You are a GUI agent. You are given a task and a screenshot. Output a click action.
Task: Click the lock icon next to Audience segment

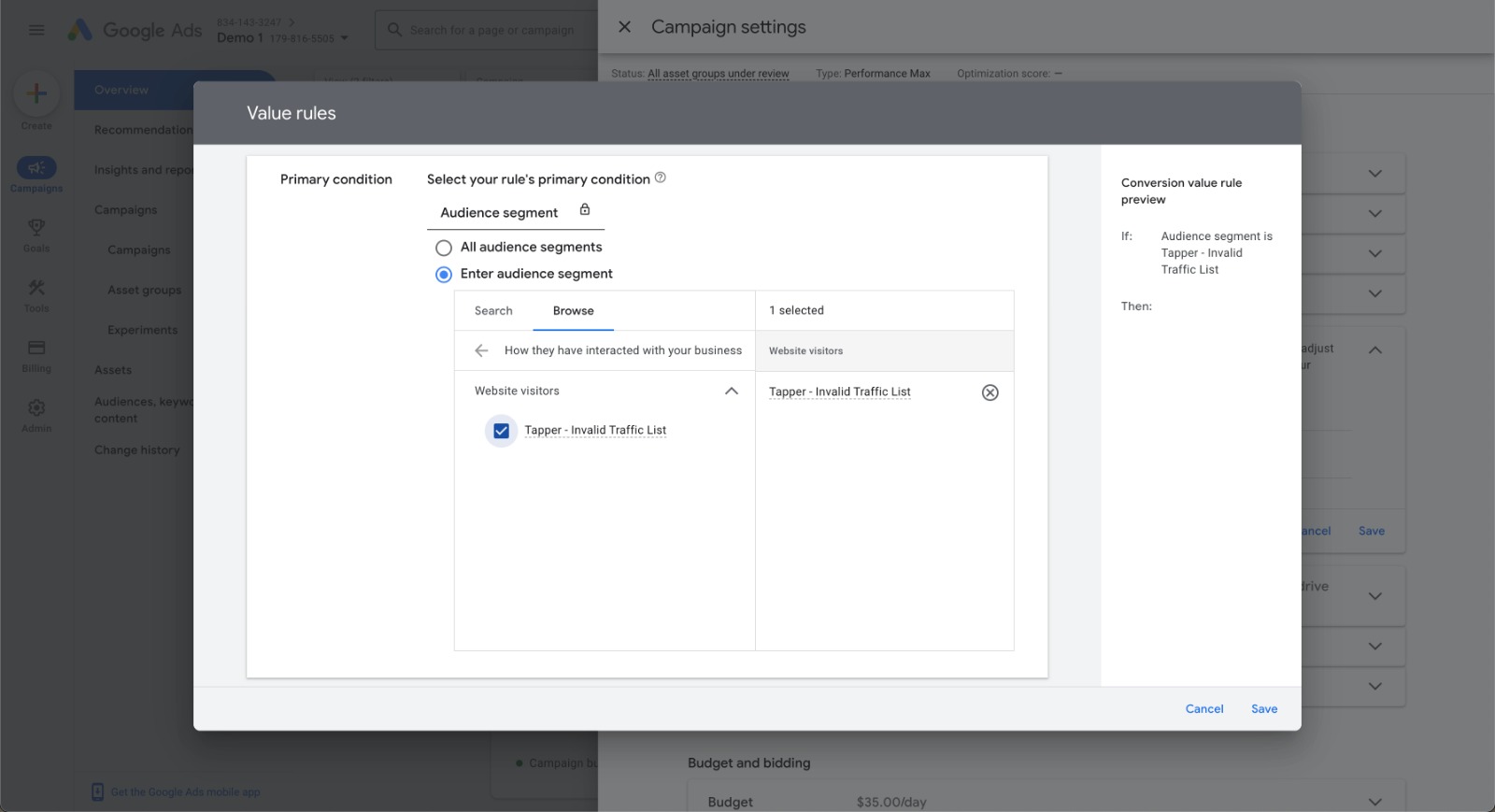[x=585, y=210]
